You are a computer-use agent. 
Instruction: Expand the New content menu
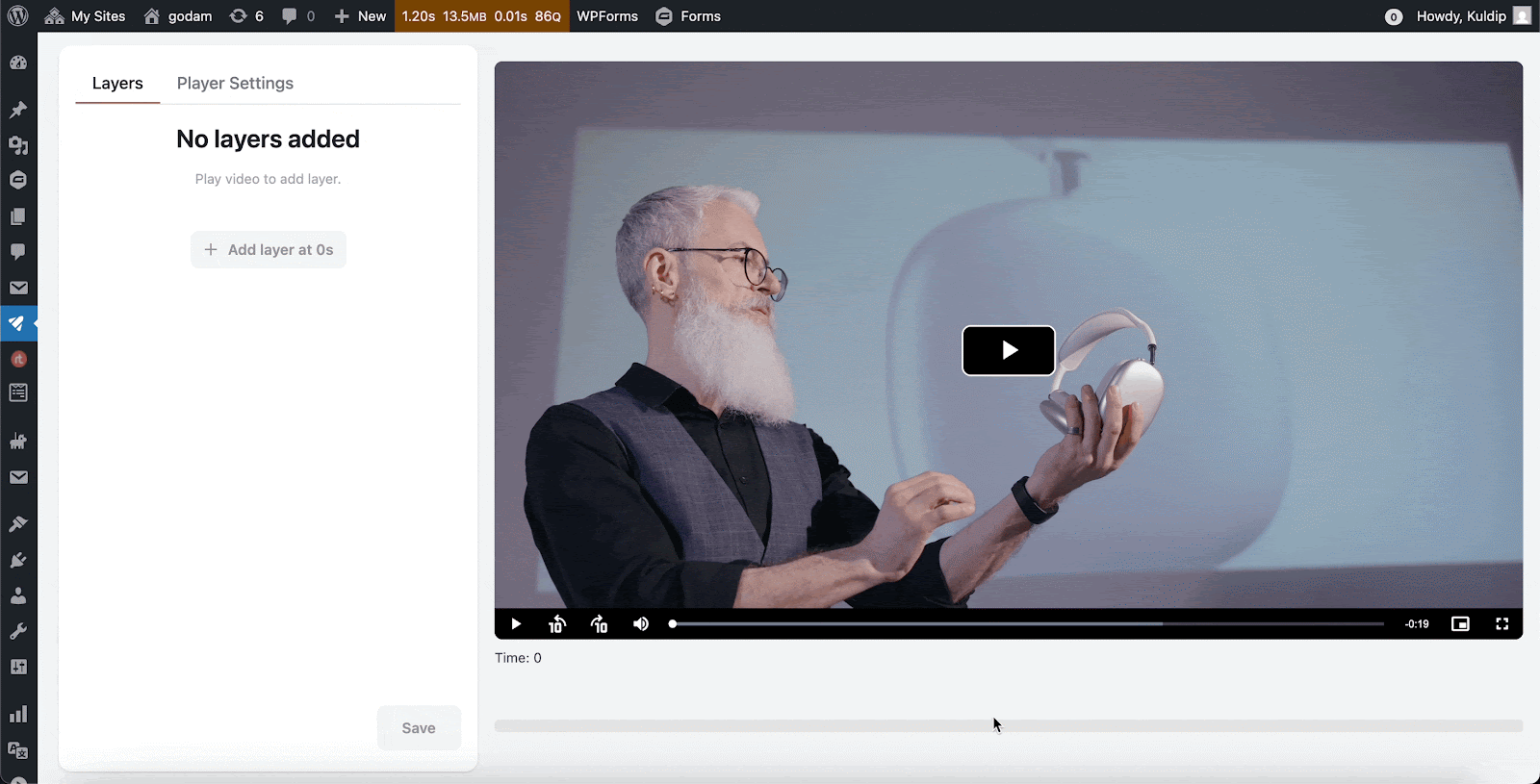click(x=360, y=16)
